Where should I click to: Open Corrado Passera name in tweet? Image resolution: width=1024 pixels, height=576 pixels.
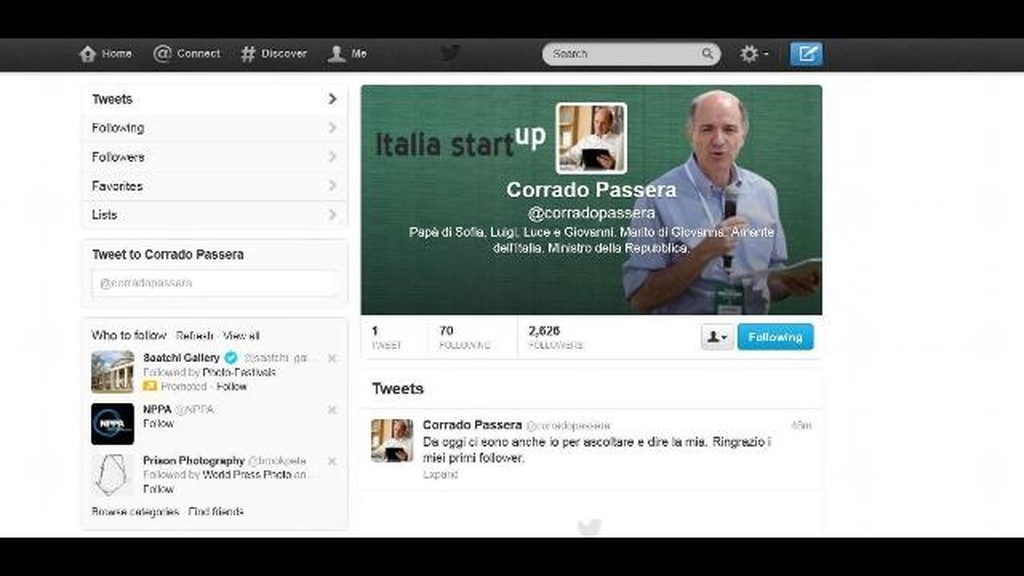472,425
